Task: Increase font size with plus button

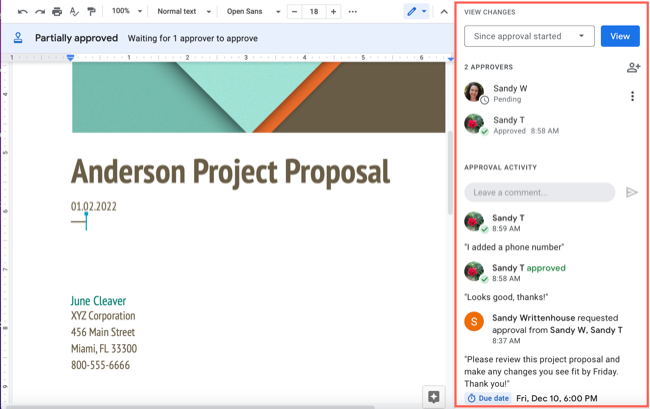Action: pos(333,12)
